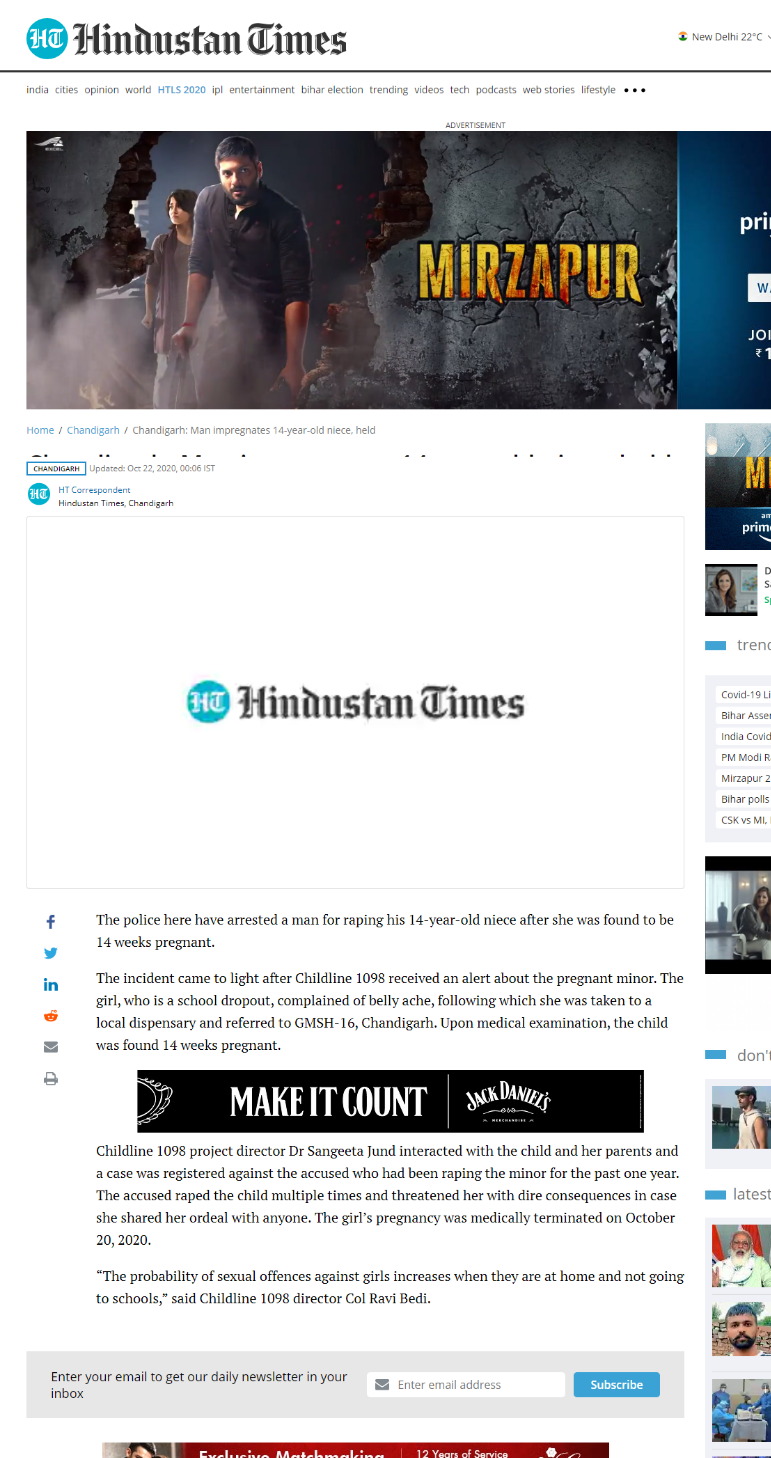Screen dimensions: 771x1458
Task: Focus the Enter email address field
Action: tap(466, 1385)
